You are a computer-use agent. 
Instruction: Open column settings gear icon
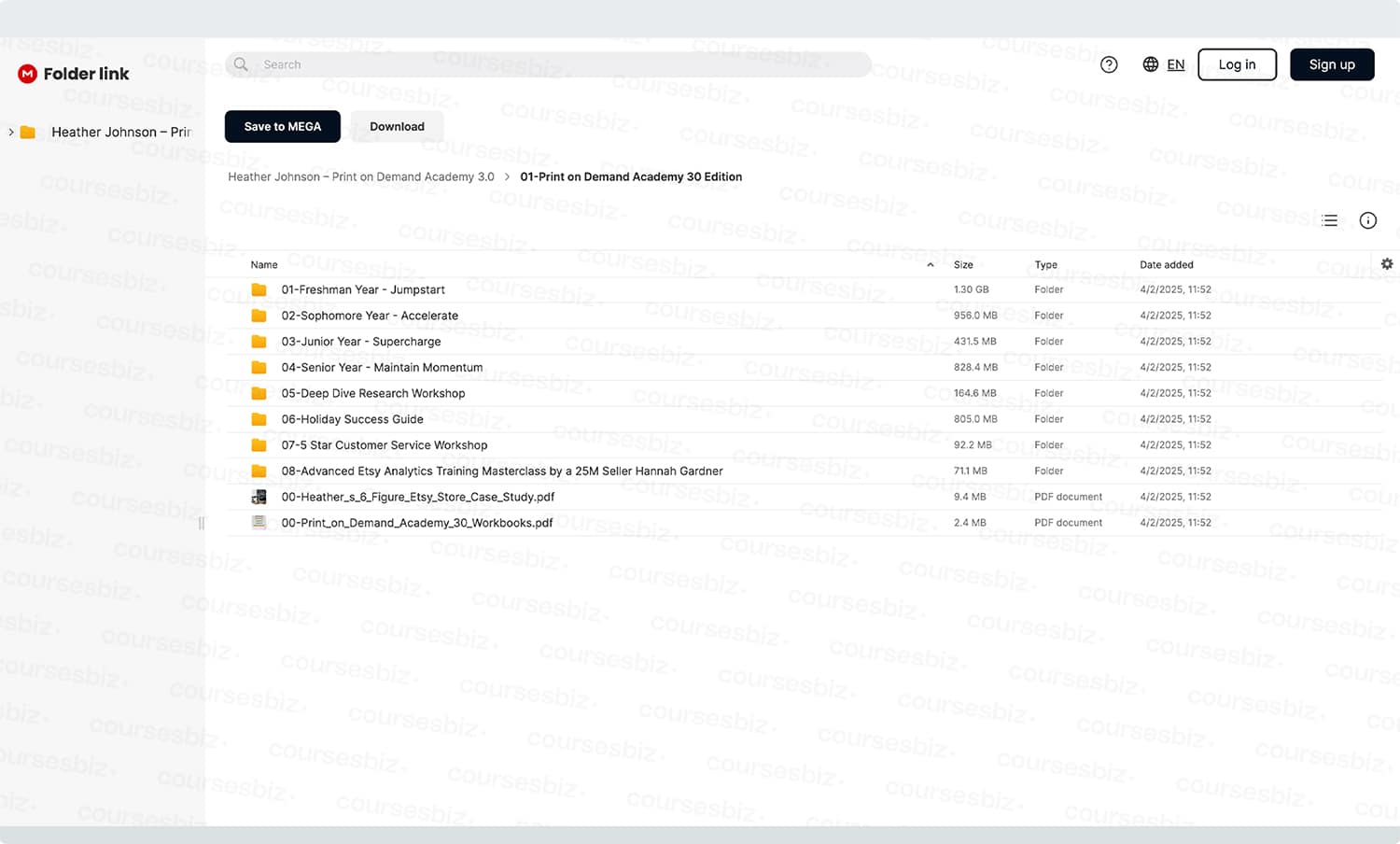tap(1387, 264)
